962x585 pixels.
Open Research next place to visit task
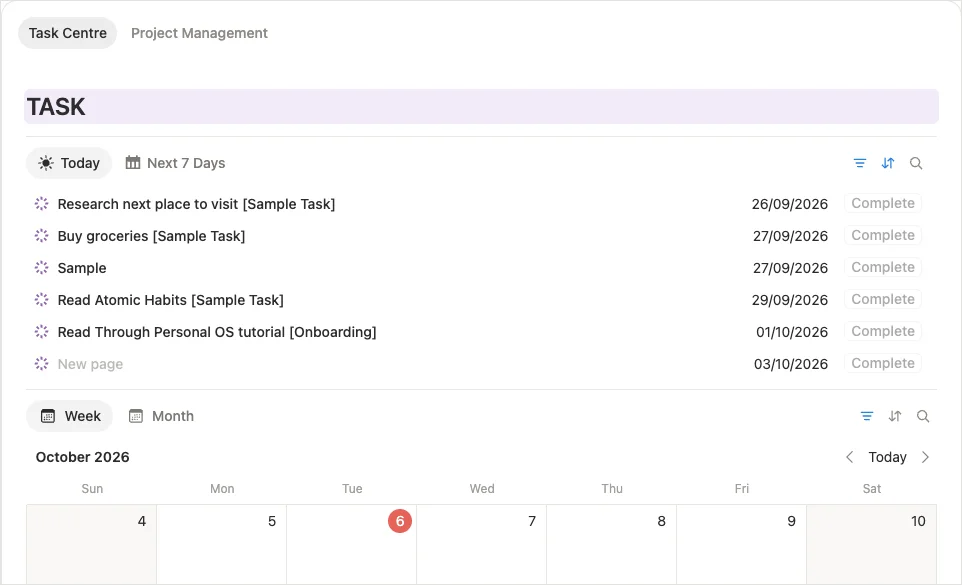coord(196,204)
